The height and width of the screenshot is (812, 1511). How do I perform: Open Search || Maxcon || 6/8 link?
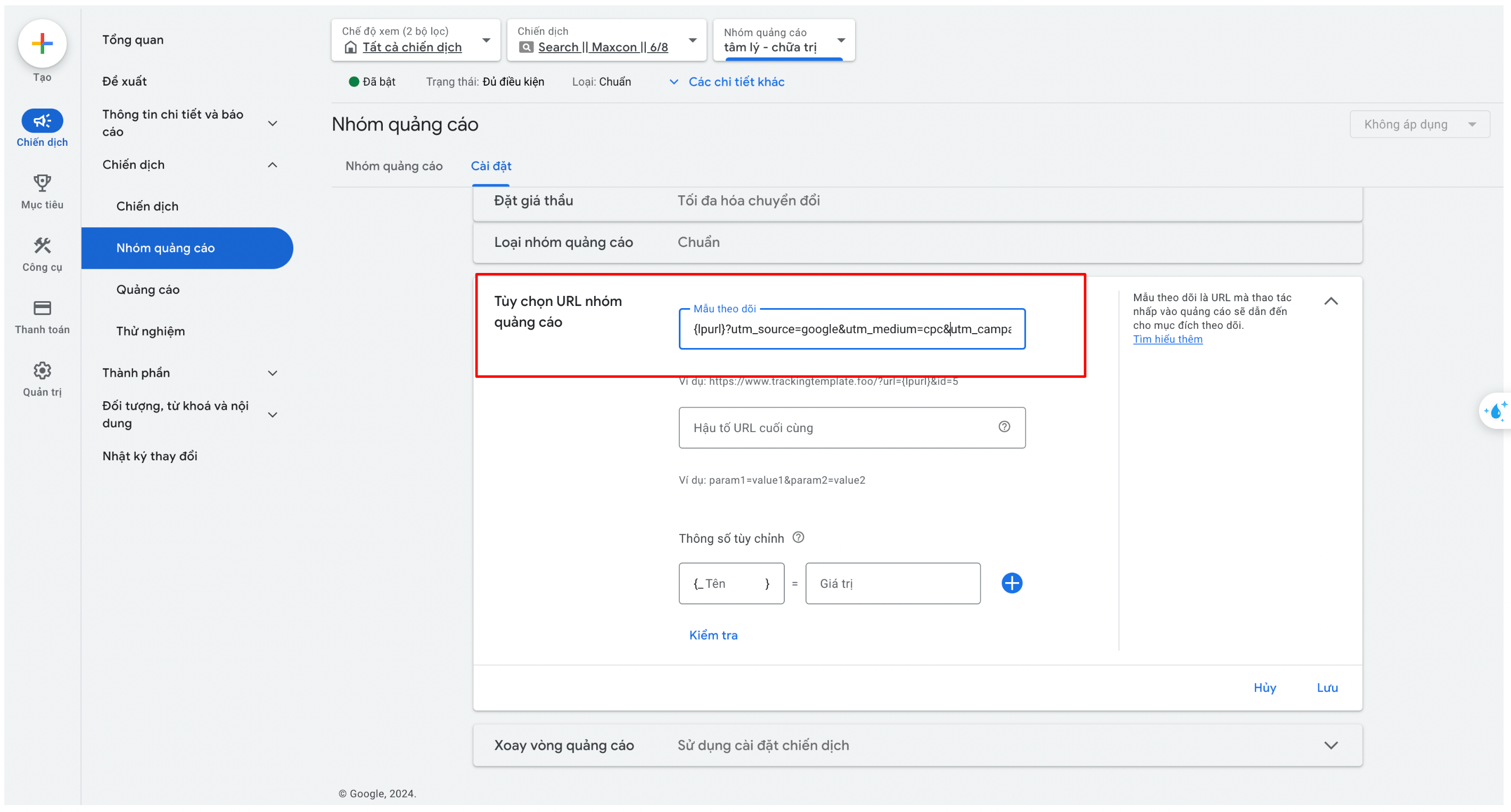[x=603, y=47]
